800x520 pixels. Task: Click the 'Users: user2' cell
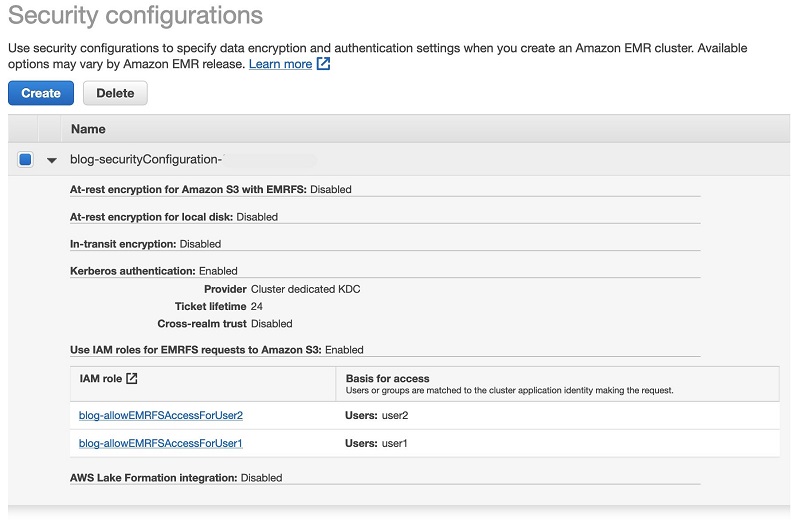[377, 415]
